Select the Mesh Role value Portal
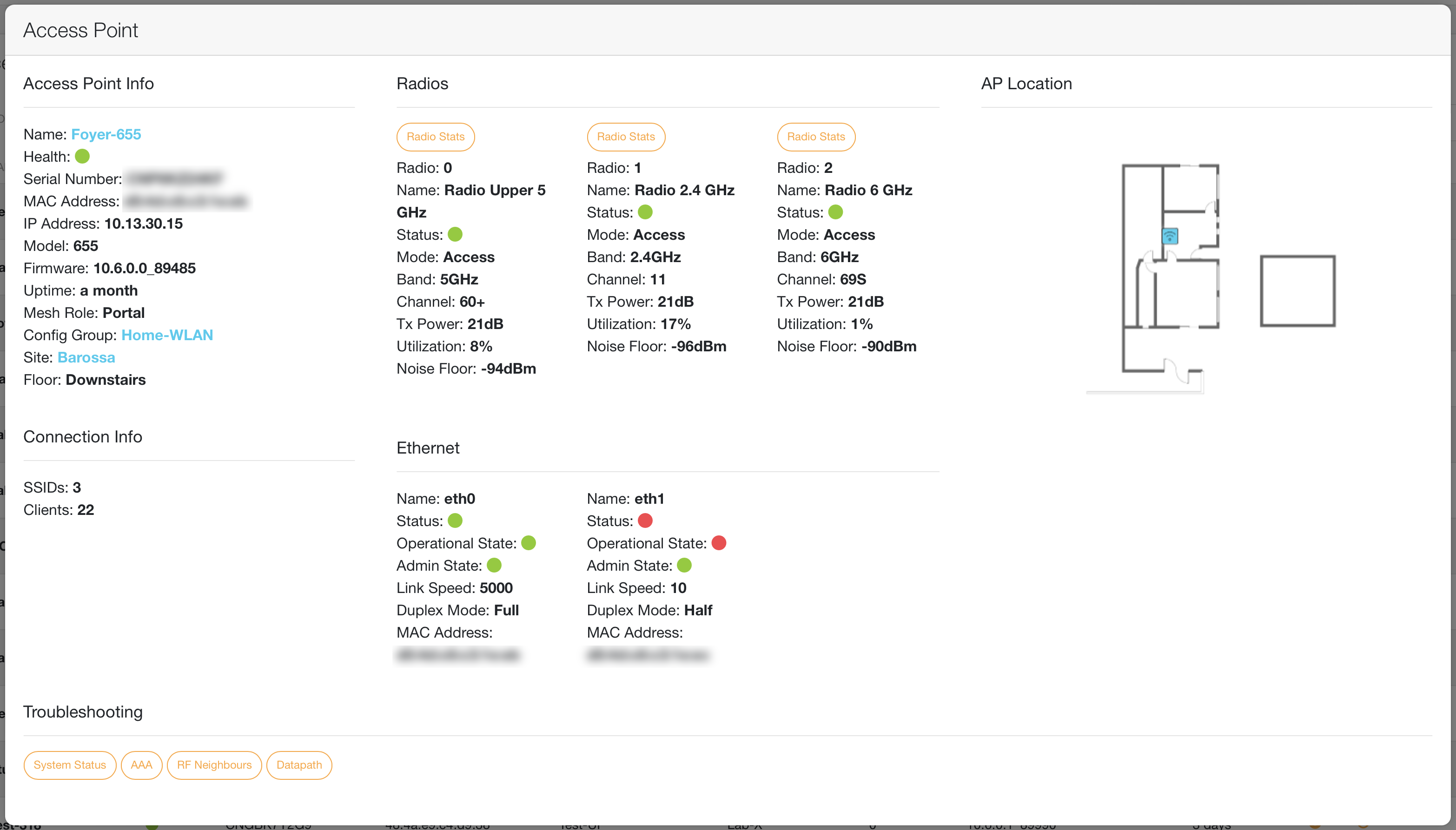1456x830 pixels. tap(124, 313)
